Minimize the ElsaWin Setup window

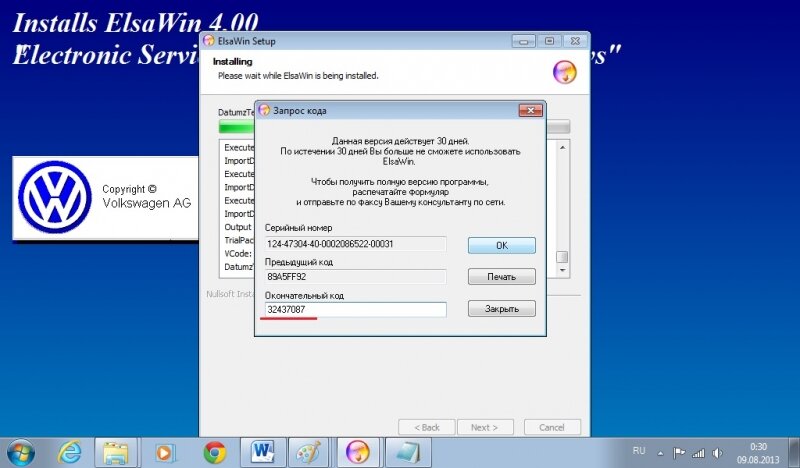point(523,41)
